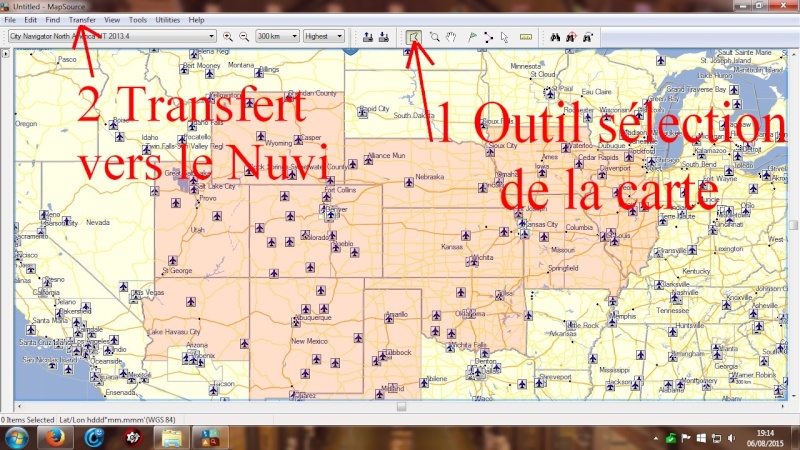This screenshot has height=450, width=800.
Task: Click the volume speaker tray icon
Action: pyautogui.click(x=732, y=438)
